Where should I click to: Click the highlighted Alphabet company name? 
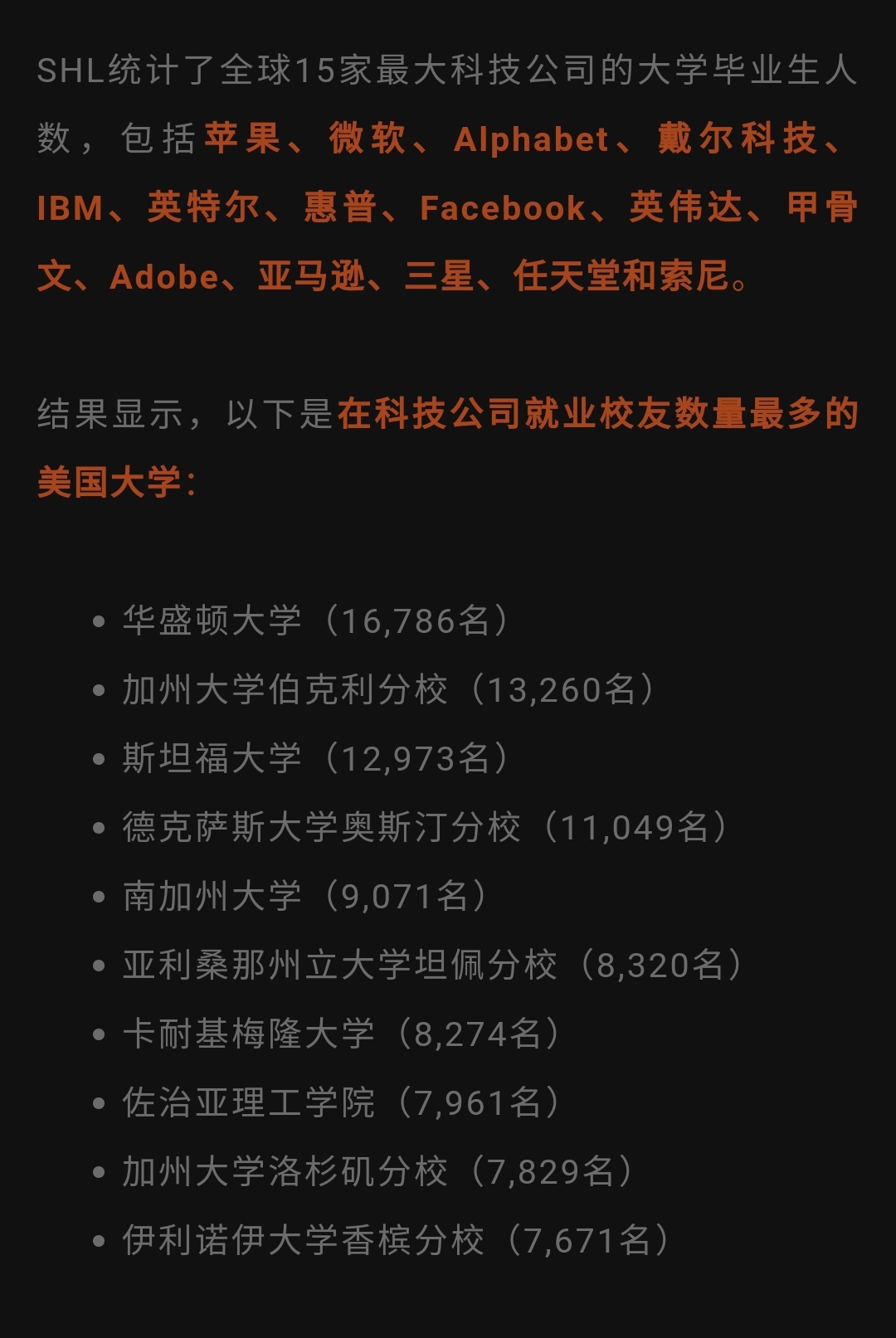532,139
